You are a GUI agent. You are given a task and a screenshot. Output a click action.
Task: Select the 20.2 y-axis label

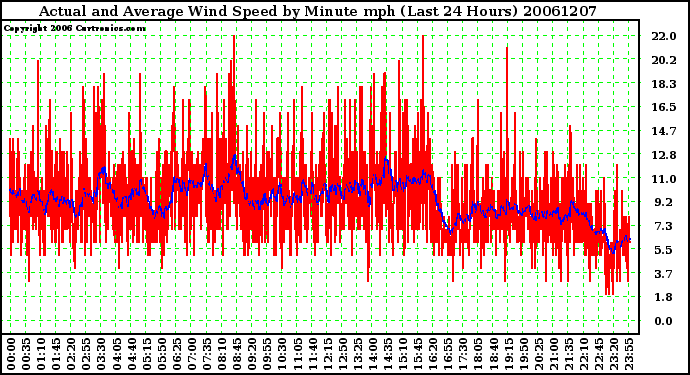tap(664, 60)
